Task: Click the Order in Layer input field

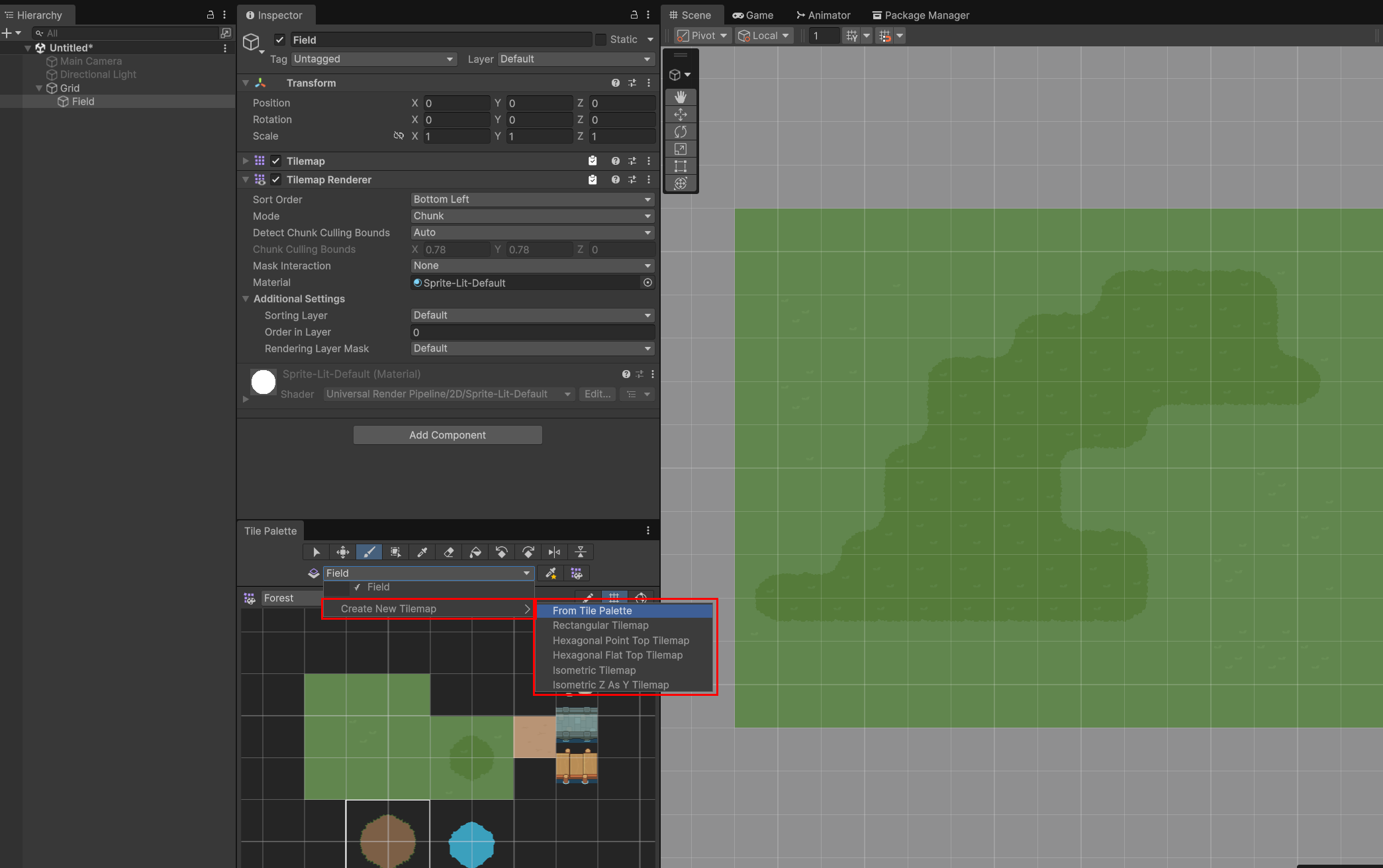Action: pyautogui.click(x=532, y=332)
